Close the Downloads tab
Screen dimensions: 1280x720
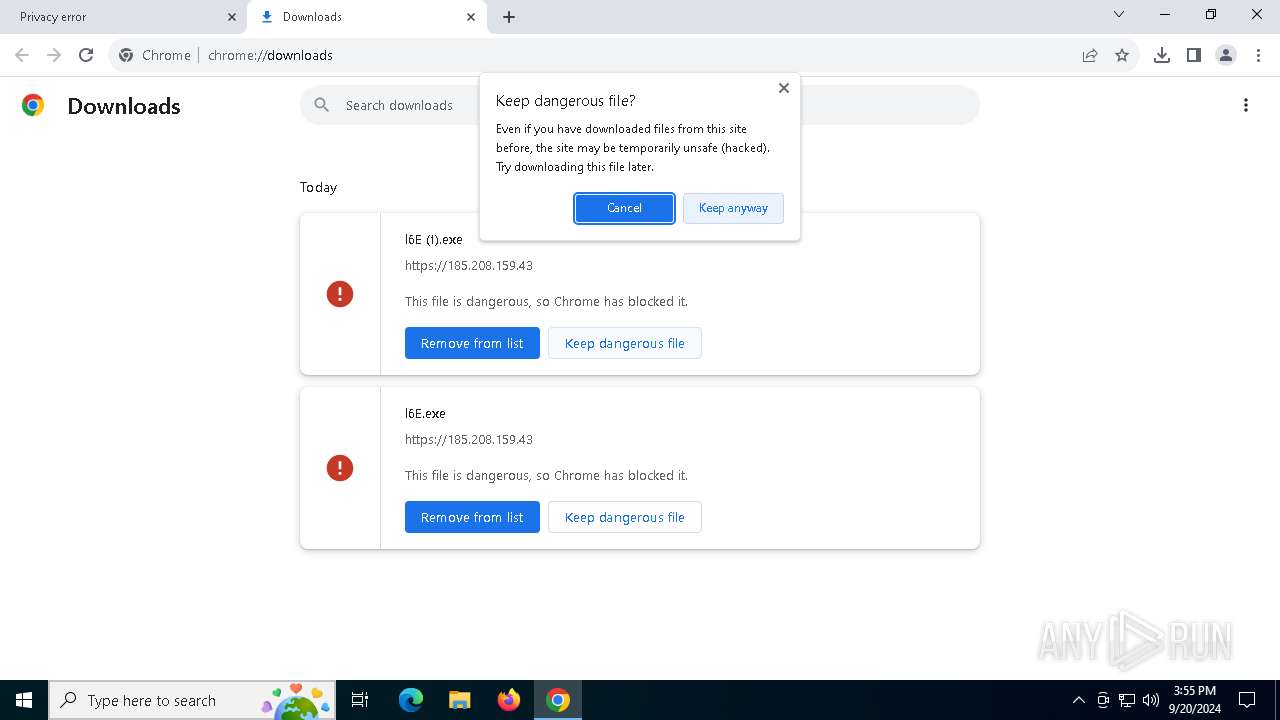pos(471,17)
